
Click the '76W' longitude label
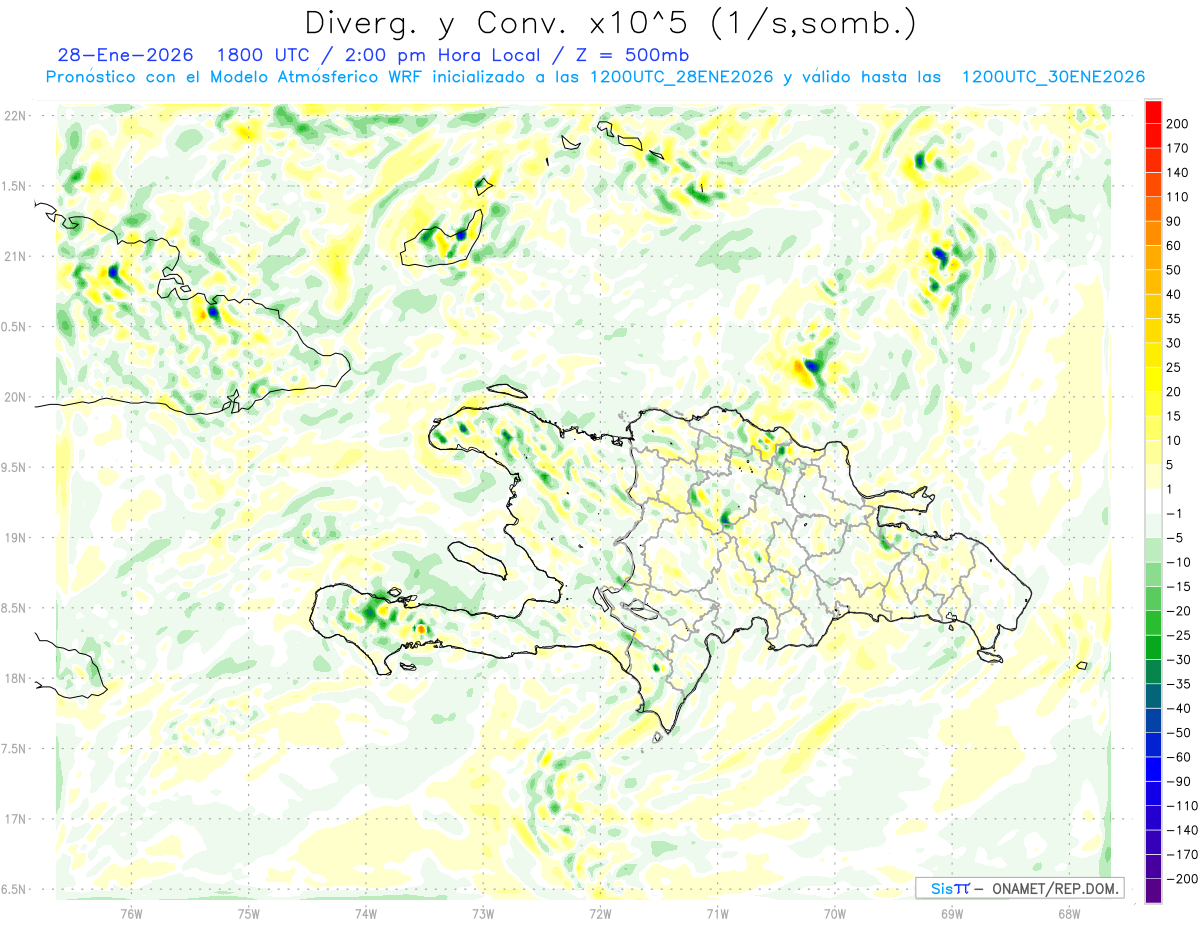(x=131, y=913)
